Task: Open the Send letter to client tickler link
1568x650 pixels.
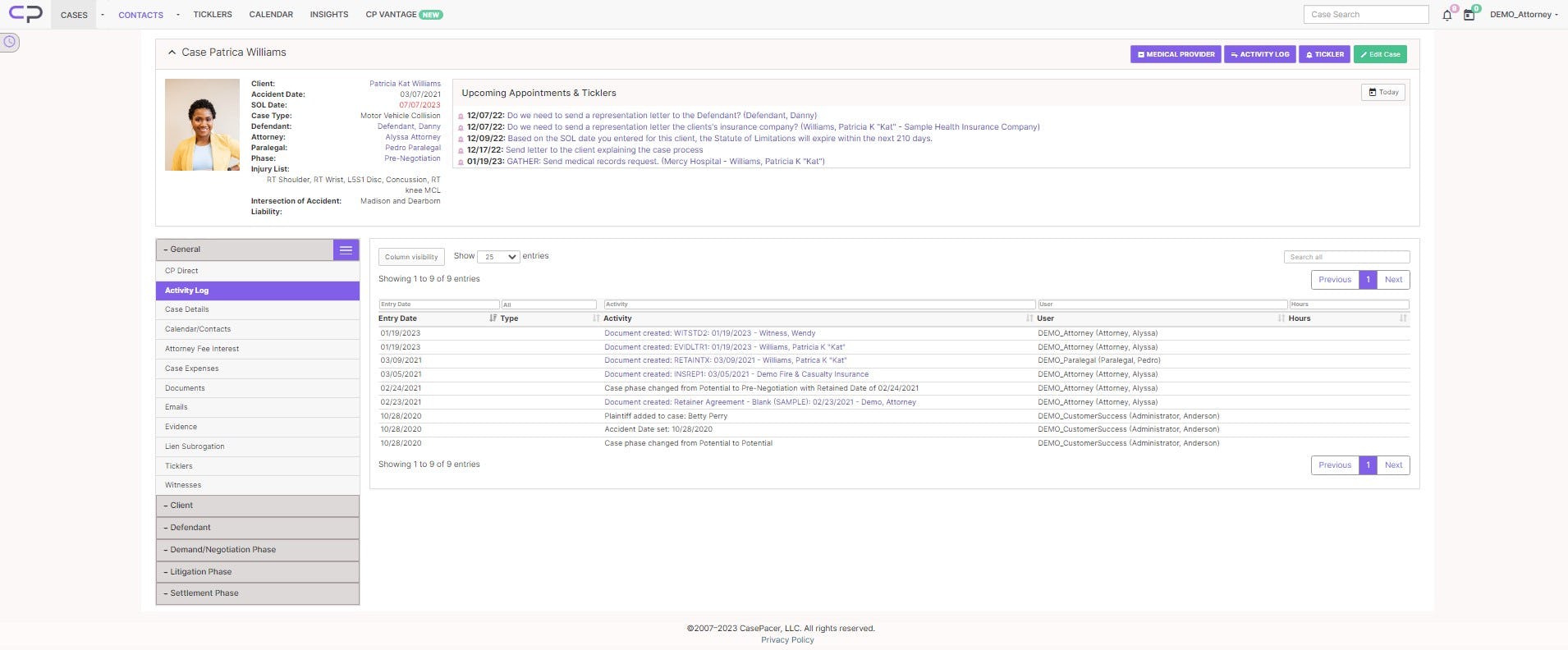Action: point(604,150)
